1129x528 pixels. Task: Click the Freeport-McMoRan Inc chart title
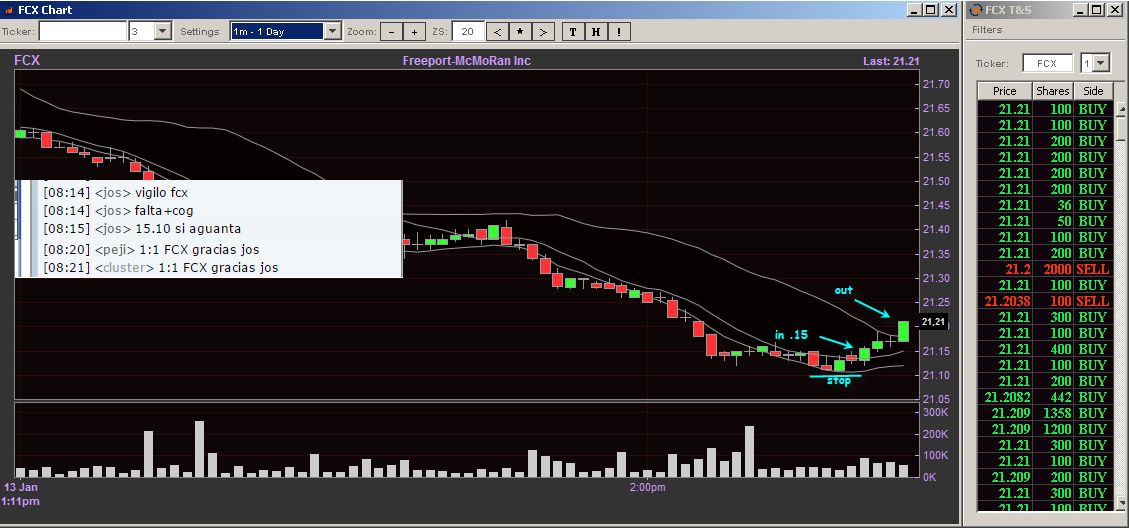467,61
